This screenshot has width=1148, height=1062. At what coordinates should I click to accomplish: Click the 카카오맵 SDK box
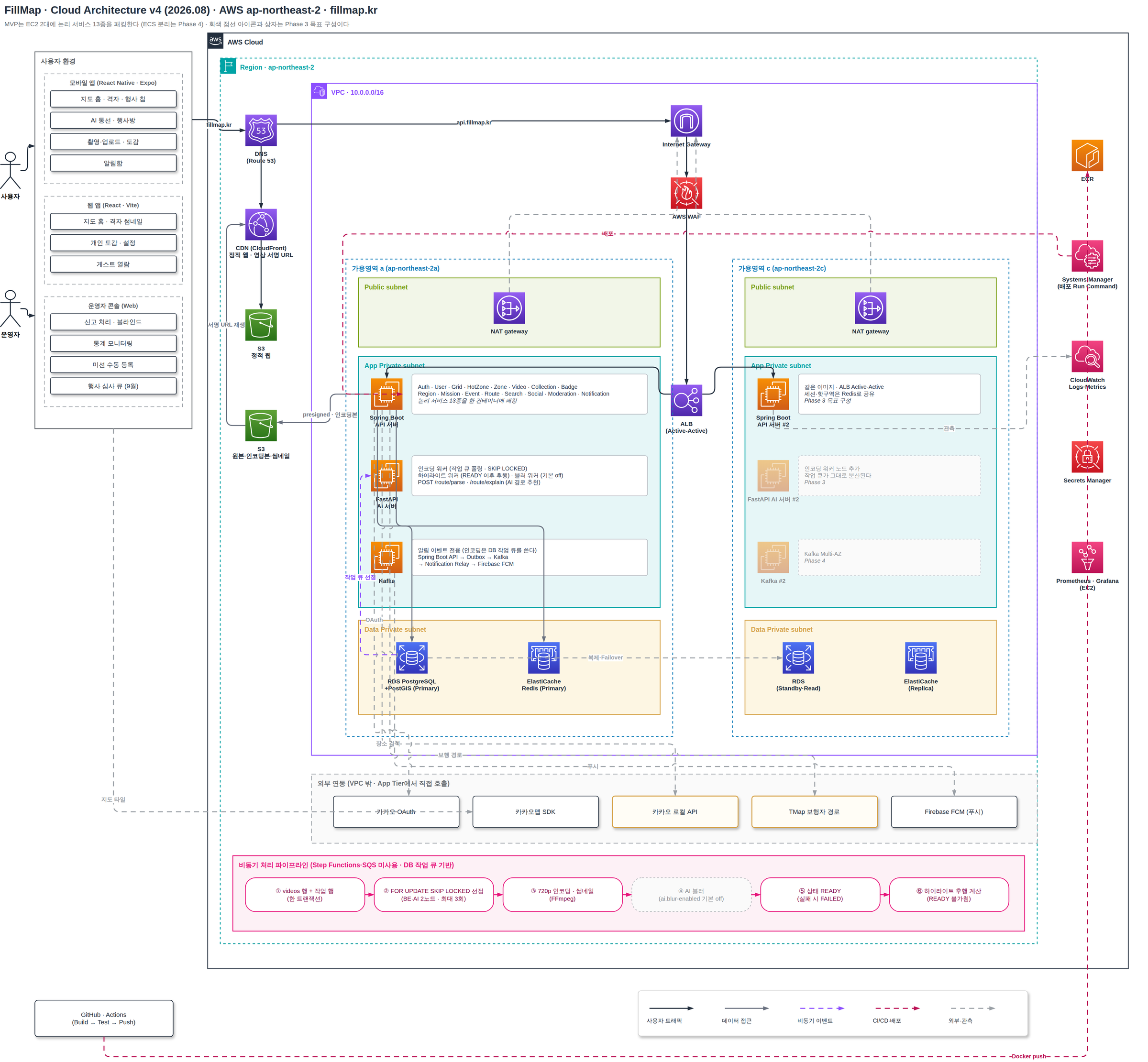535,811
